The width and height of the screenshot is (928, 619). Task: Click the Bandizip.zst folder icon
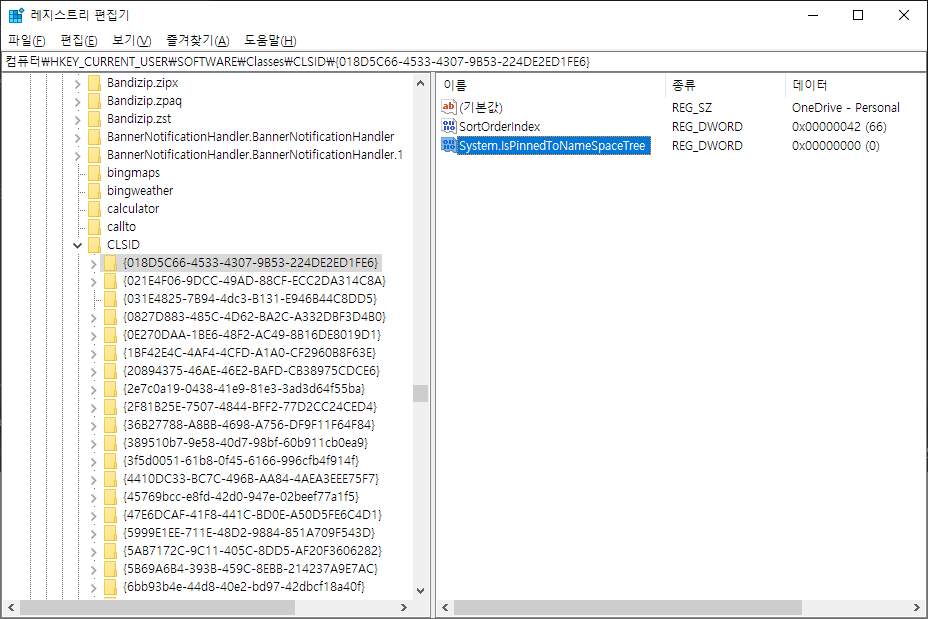click(94, 119)
